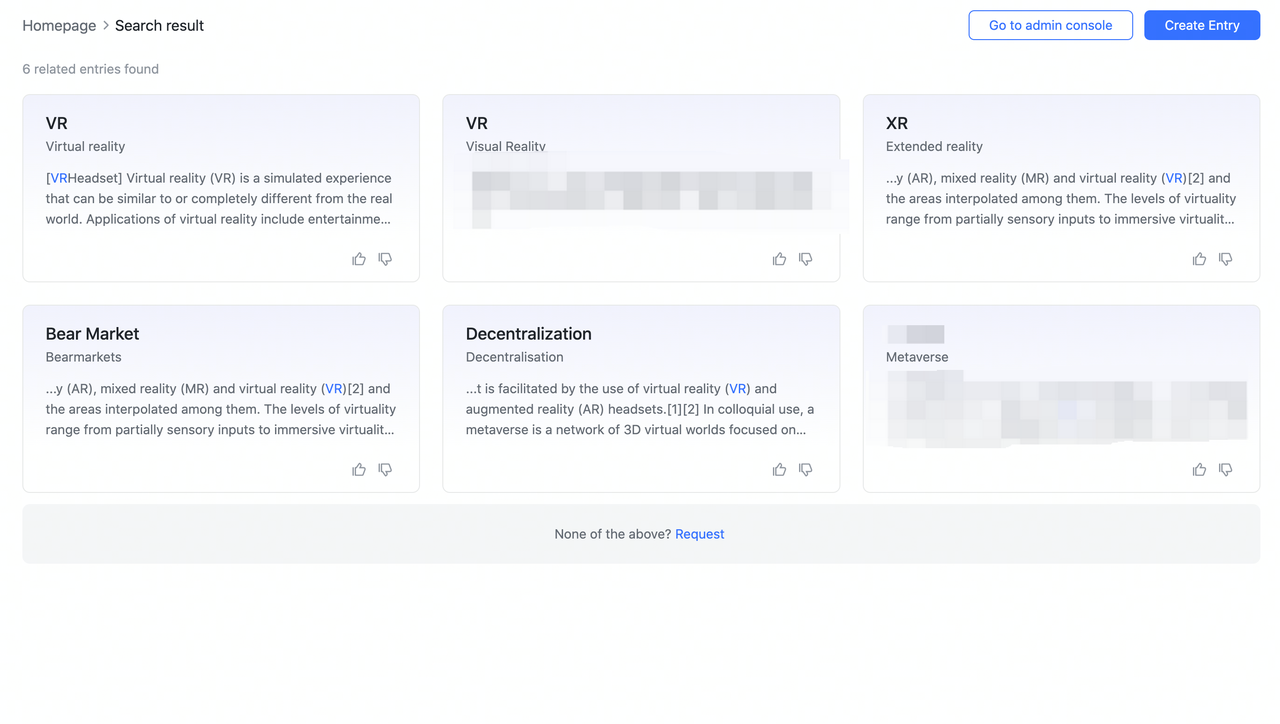Like the VR Virtual reality entry
1280x724 pixels.
(359, 258)
